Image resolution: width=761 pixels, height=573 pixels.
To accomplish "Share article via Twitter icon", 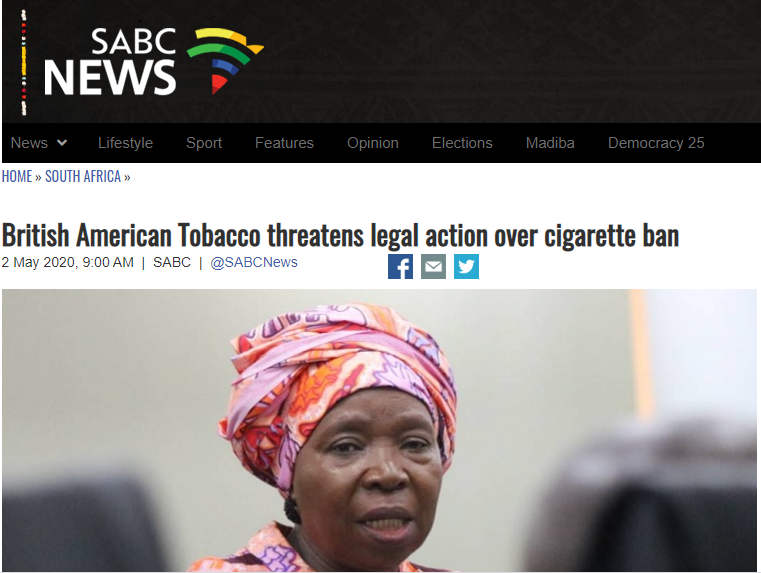I will point(466,266).
